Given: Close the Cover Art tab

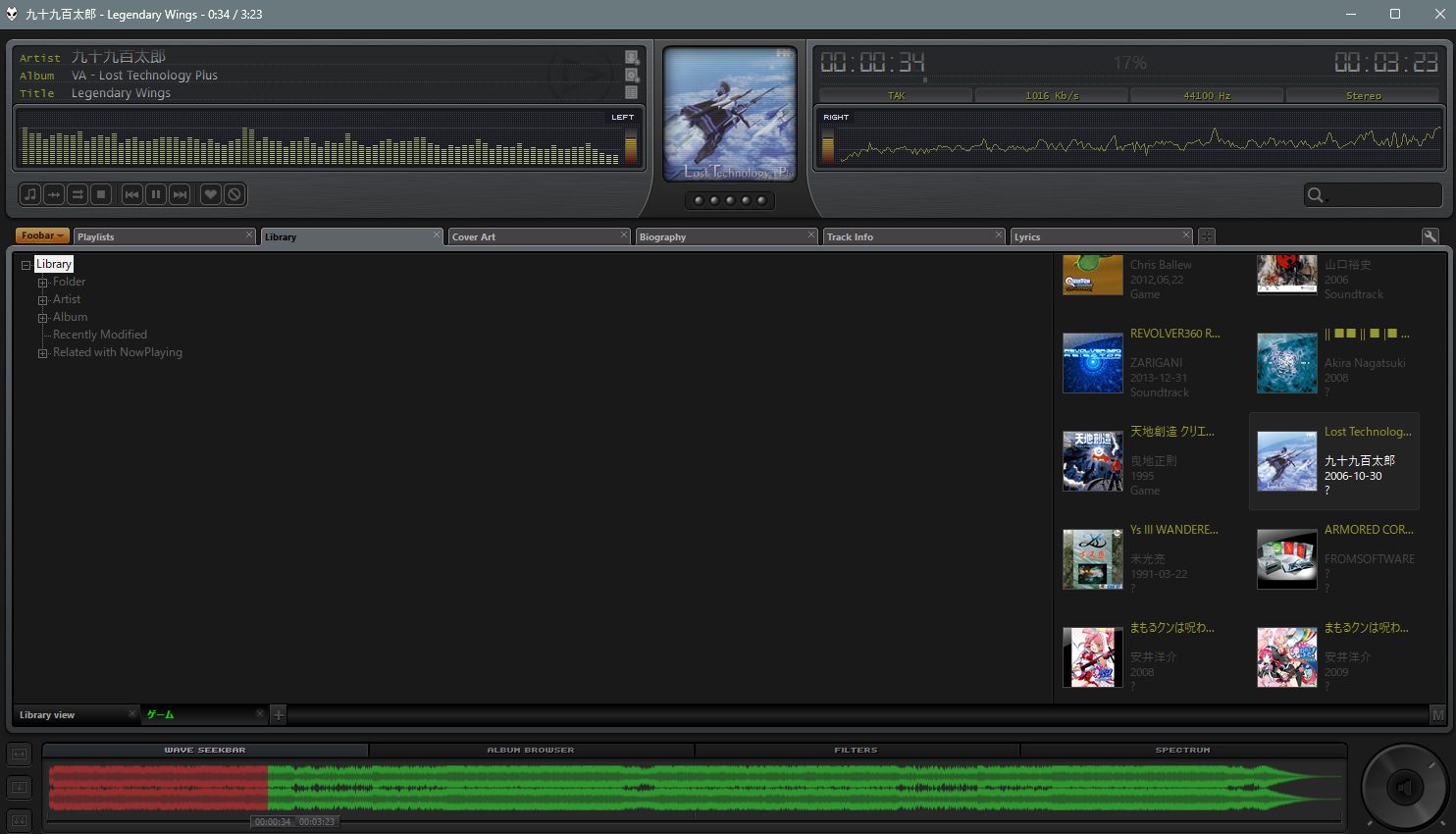Looking at the screenshot, I should (624, 235).
